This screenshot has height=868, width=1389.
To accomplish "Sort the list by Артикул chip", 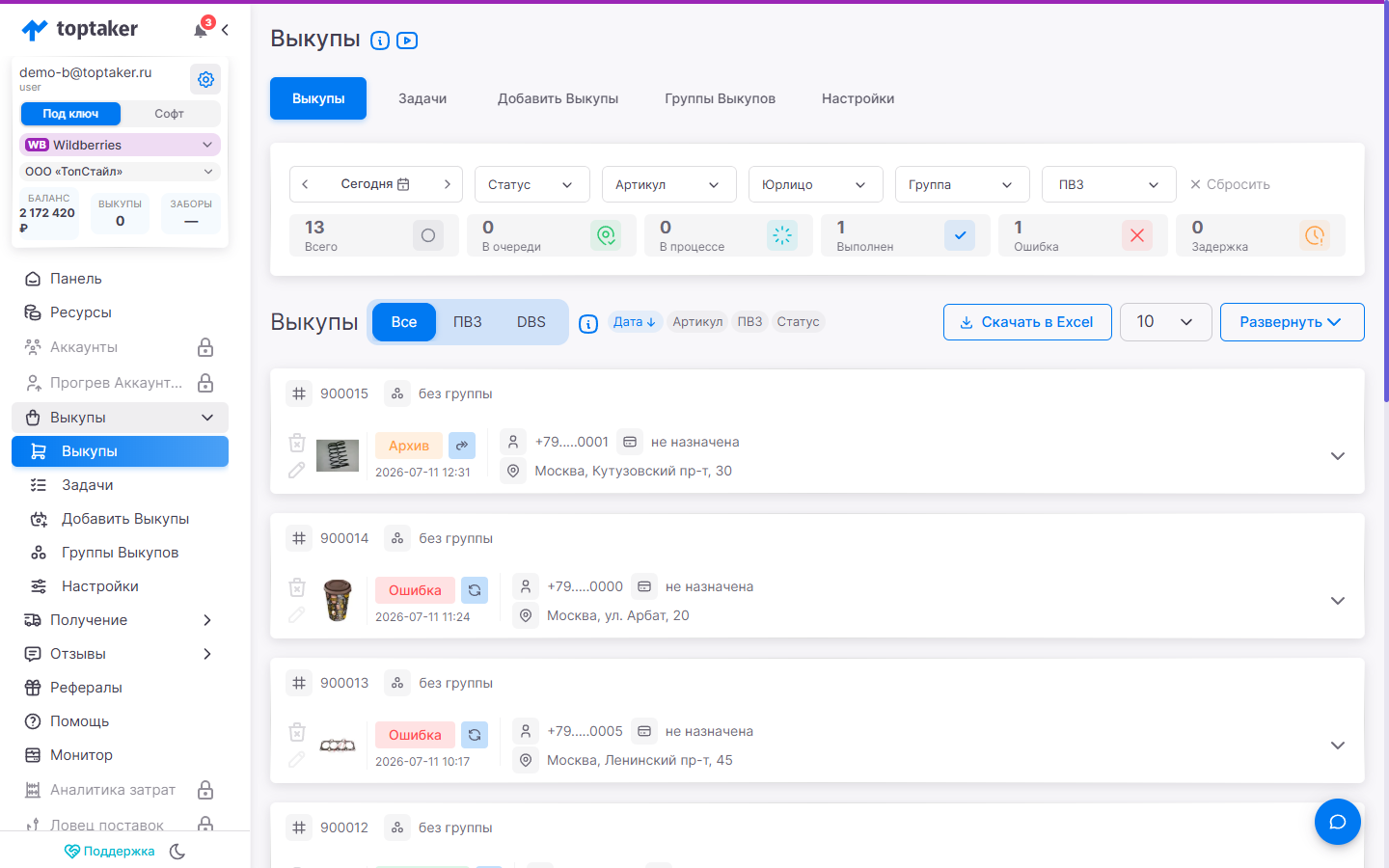I will 697,322.
